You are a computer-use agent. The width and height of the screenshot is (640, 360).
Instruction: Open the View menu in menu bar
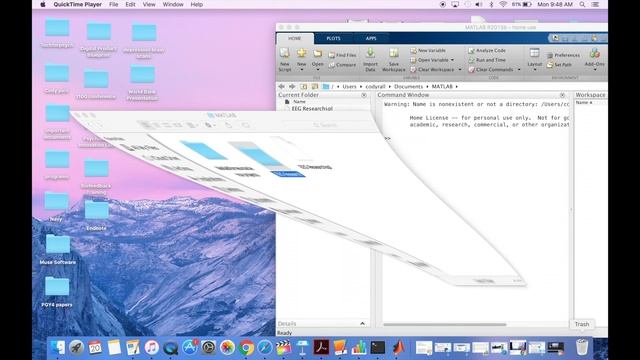pyautogui.click(x=149, y=4)
